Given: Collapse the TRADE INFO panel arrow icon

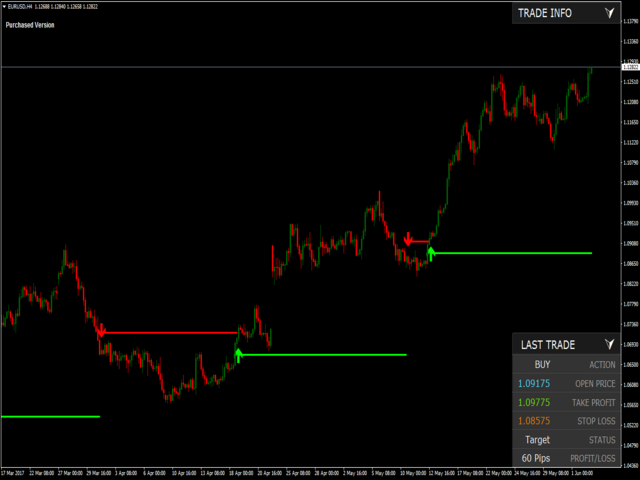Looking at the screenshot, I should click(609, 13).
